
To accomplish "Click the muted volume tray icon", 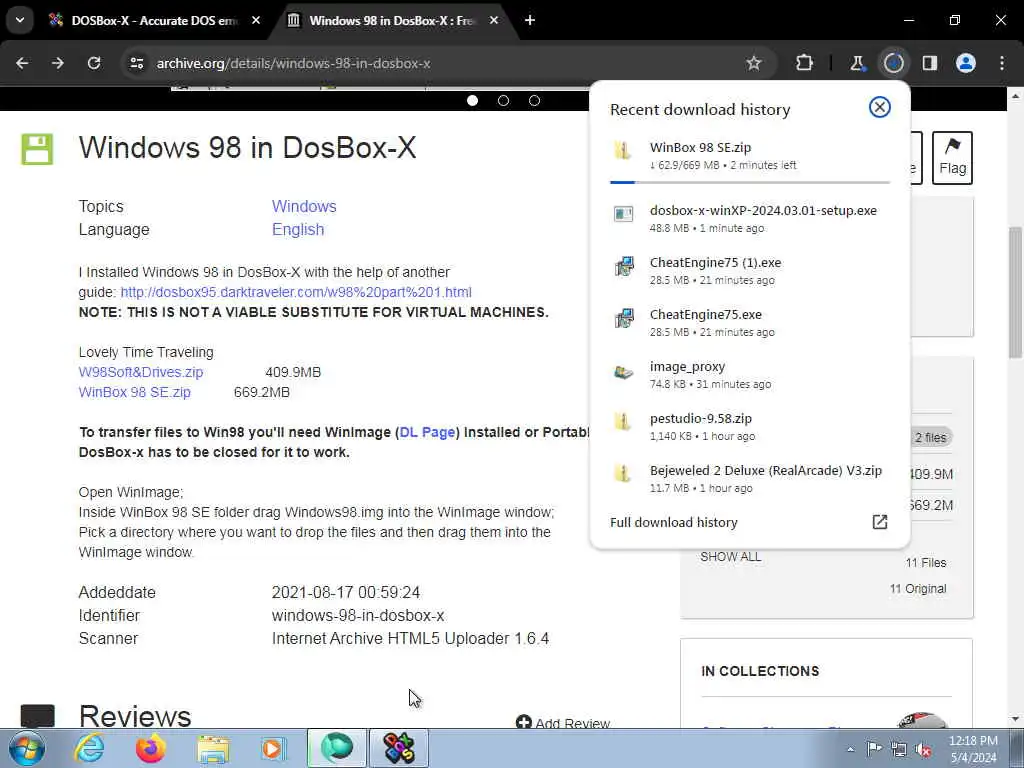I will coord(923,749).
